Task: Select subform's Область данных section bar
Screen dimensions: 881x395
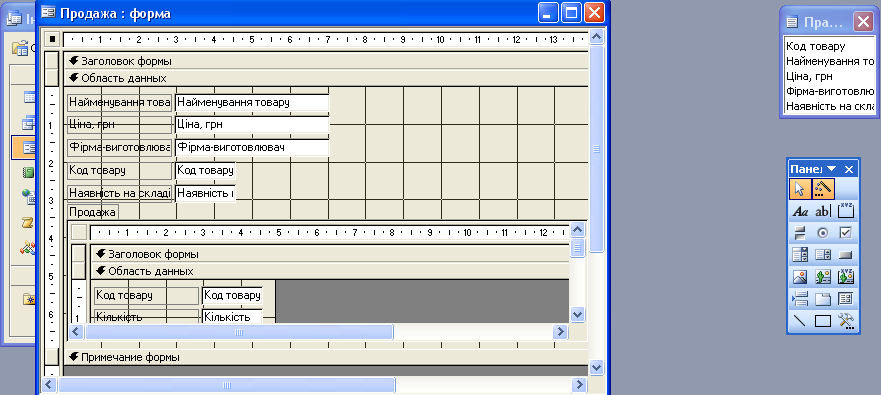Action: tap(330, 271)
